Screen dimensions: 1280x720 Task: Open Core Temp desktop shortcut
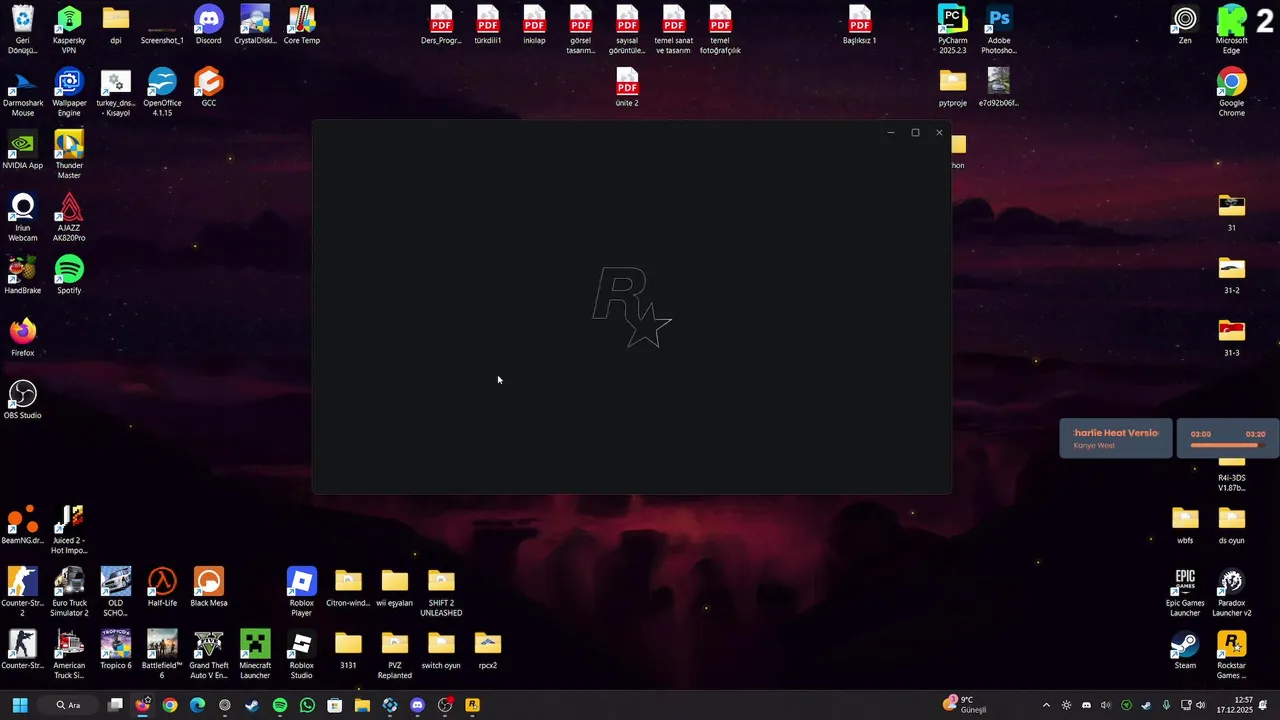301,24
